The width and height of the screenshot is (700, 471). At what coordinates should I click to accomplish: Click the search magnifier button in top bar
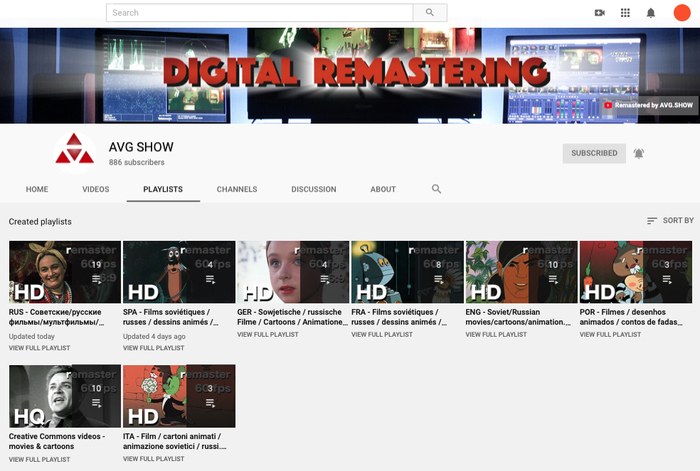click(429, 13)
